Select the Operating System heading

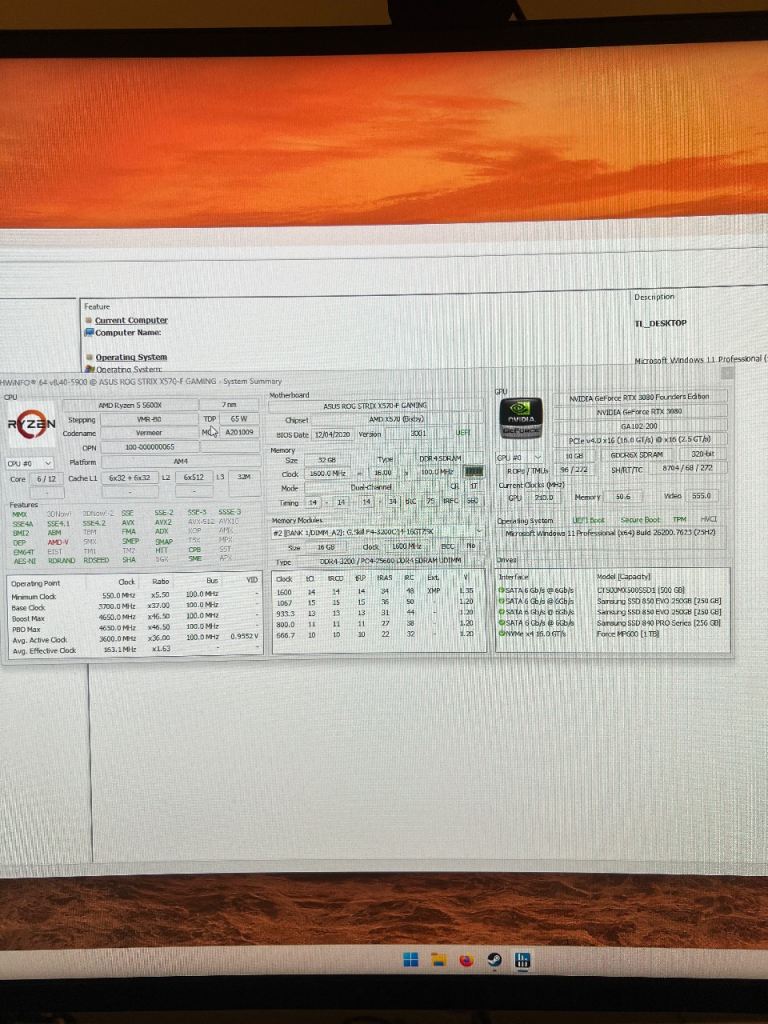[130, 357]
